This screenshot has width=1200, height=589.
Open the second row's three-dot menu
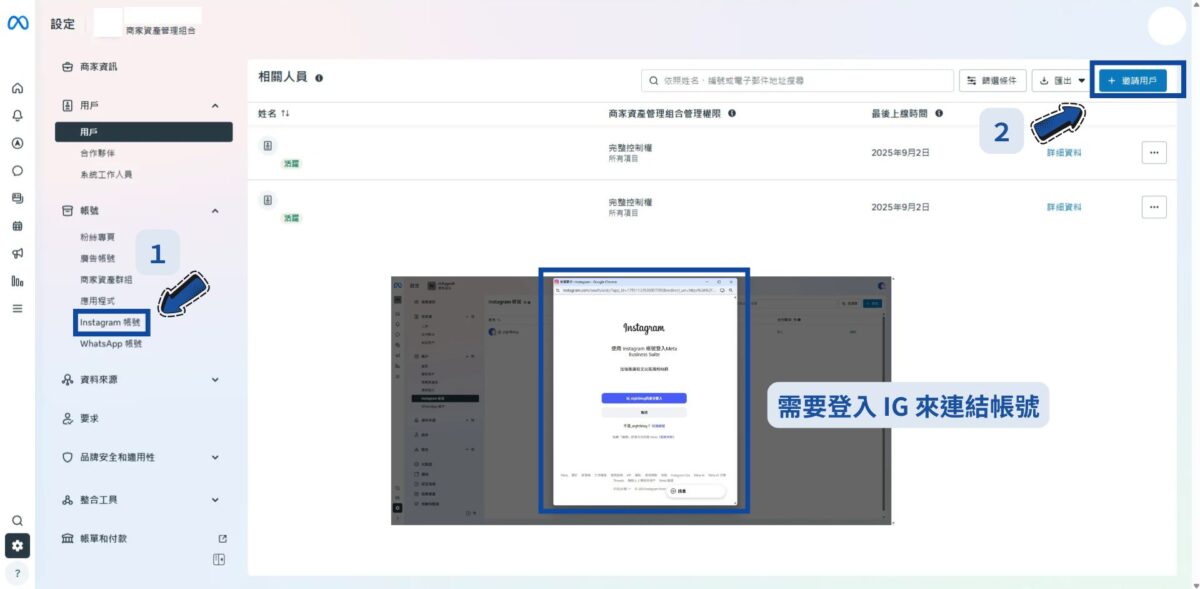tap(1154, 207)
